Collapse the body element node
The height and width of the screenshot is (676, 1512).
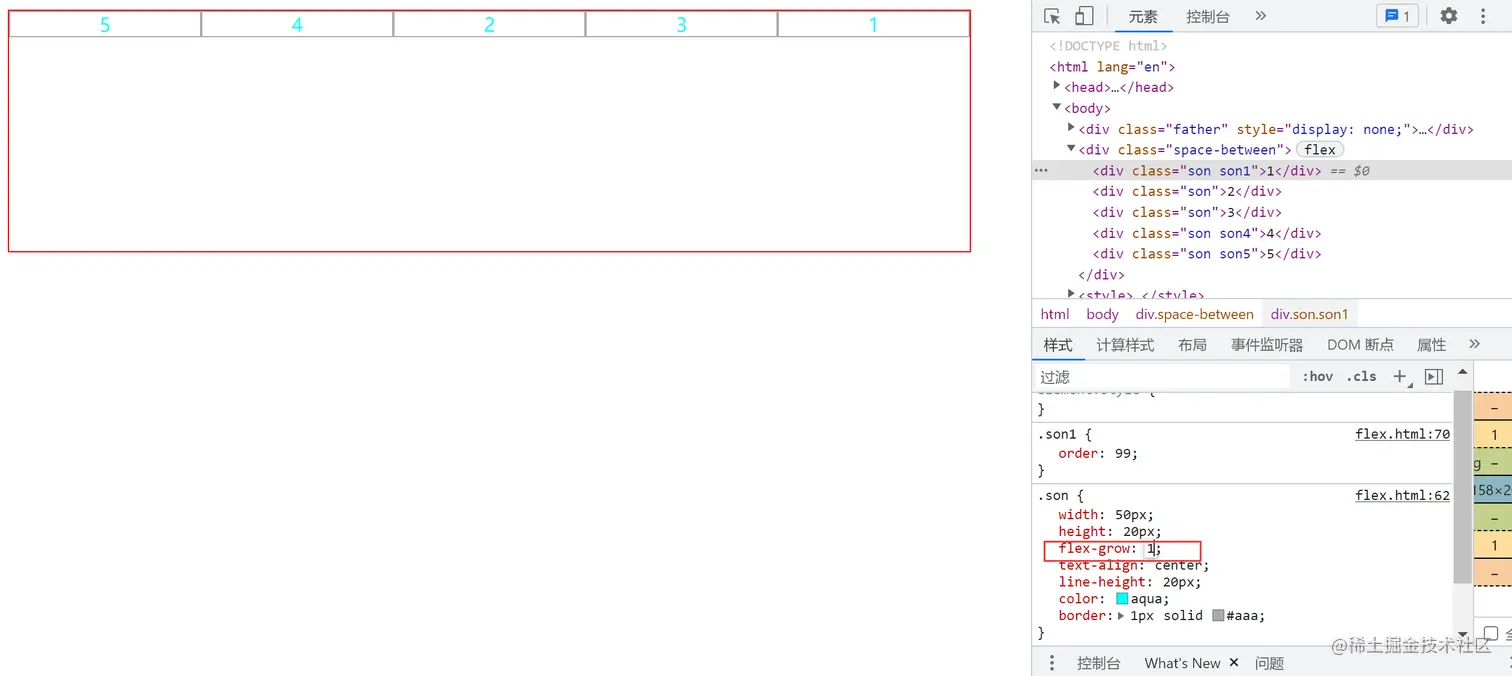tap(1056, 107)
